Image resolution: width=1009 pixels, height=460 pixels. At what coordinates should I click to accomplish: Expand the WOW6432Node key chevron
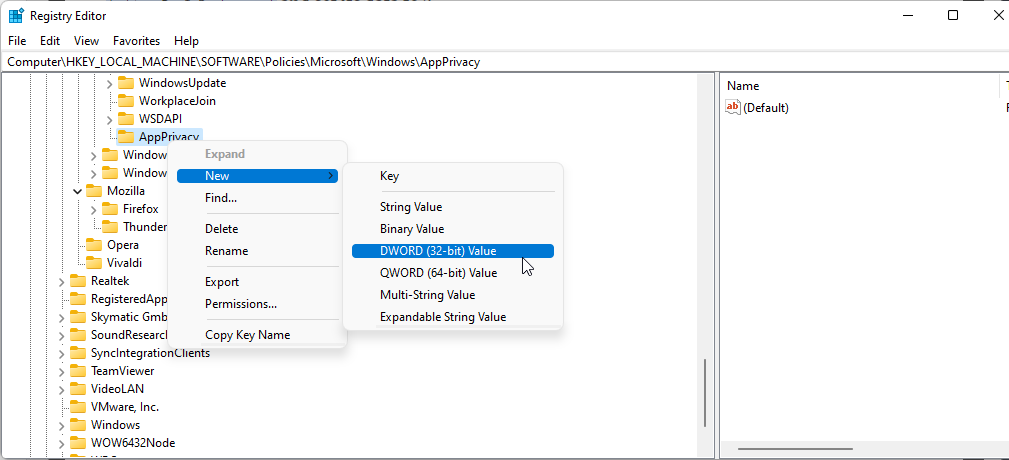coord(62,443)
